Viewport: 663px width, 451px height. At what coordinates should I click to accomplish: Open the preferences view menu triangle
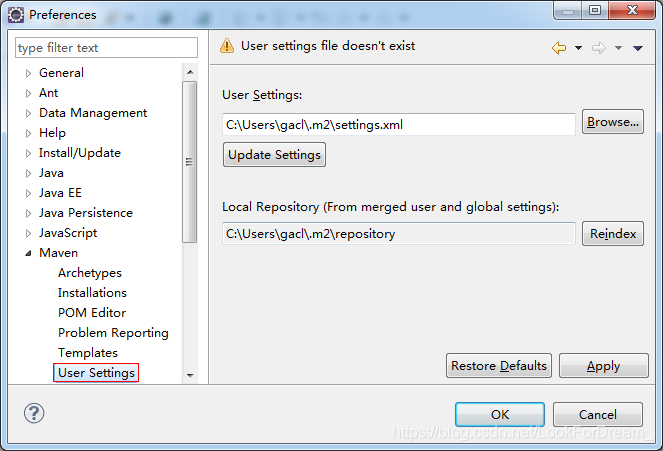(638, 48)
